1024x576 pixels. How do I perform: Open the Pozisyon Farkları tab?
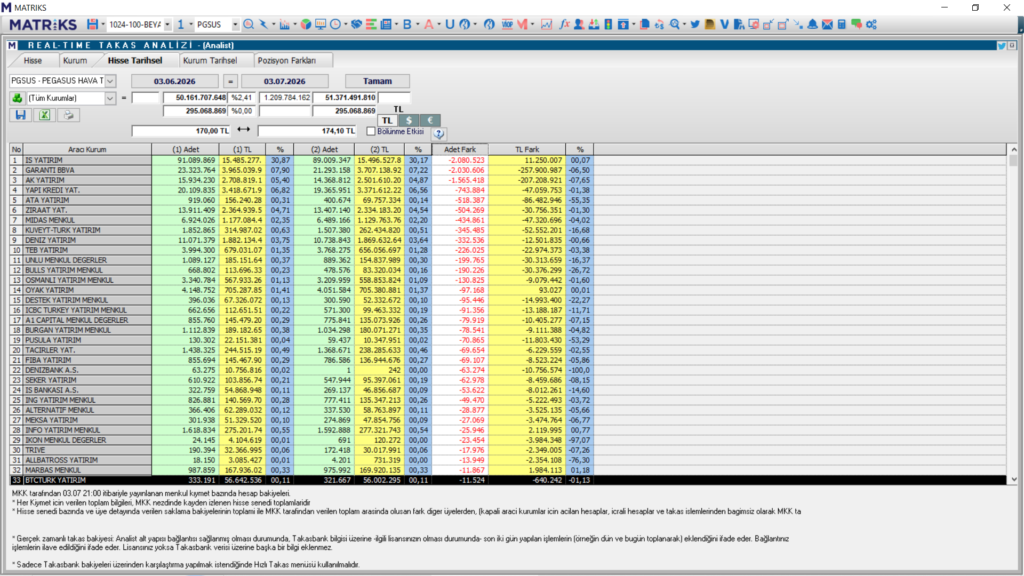click(287, 60)
